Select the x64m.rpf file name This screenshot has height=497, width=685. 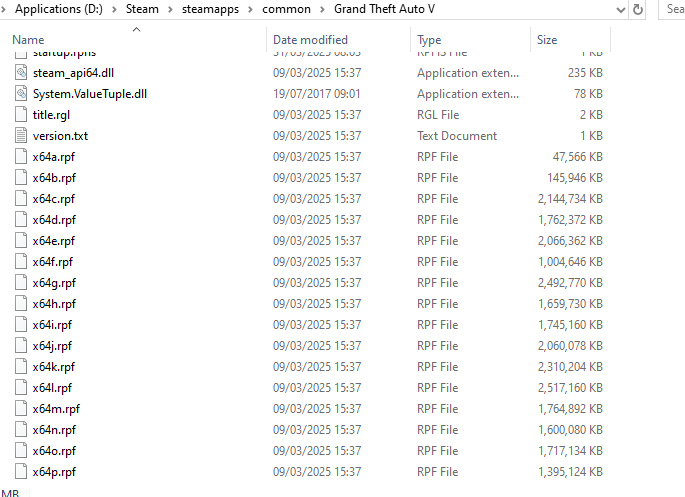(56, 409)
